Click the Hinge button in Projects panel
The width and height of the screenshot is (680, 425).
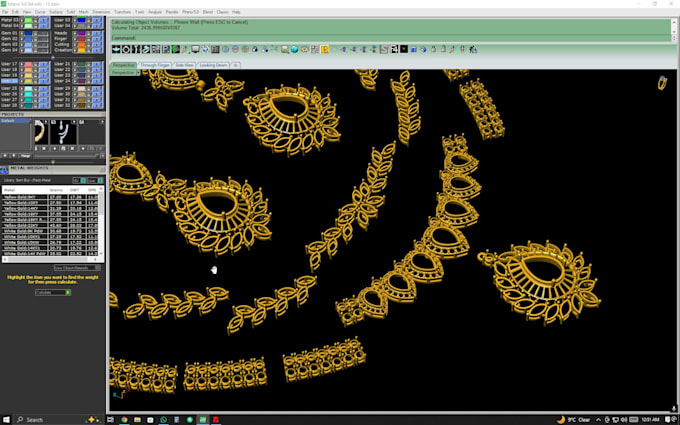coord(25,156)
